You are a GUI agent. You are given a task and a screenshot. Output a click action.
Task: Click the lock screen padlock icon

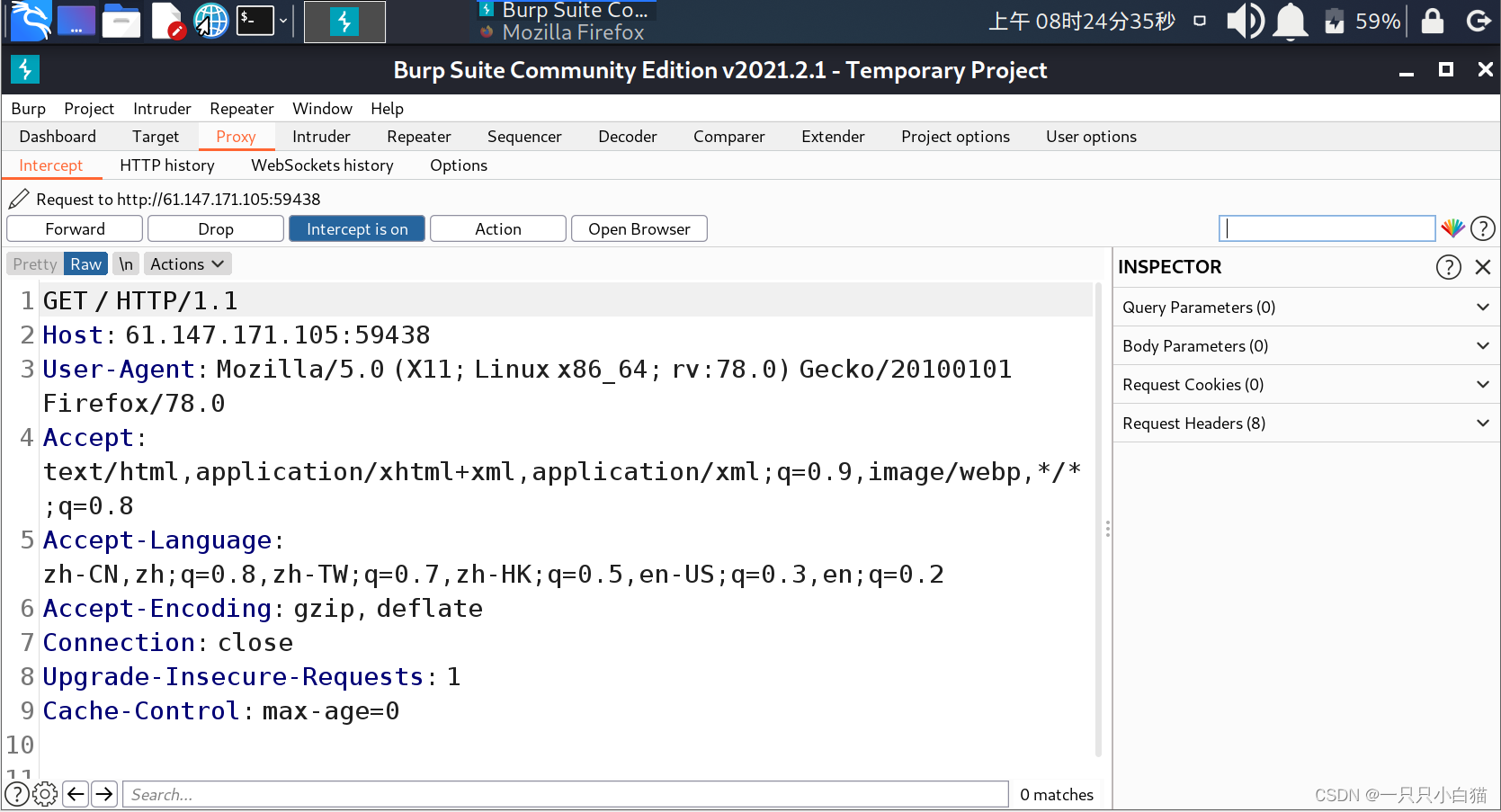(x=1433, y=21)
